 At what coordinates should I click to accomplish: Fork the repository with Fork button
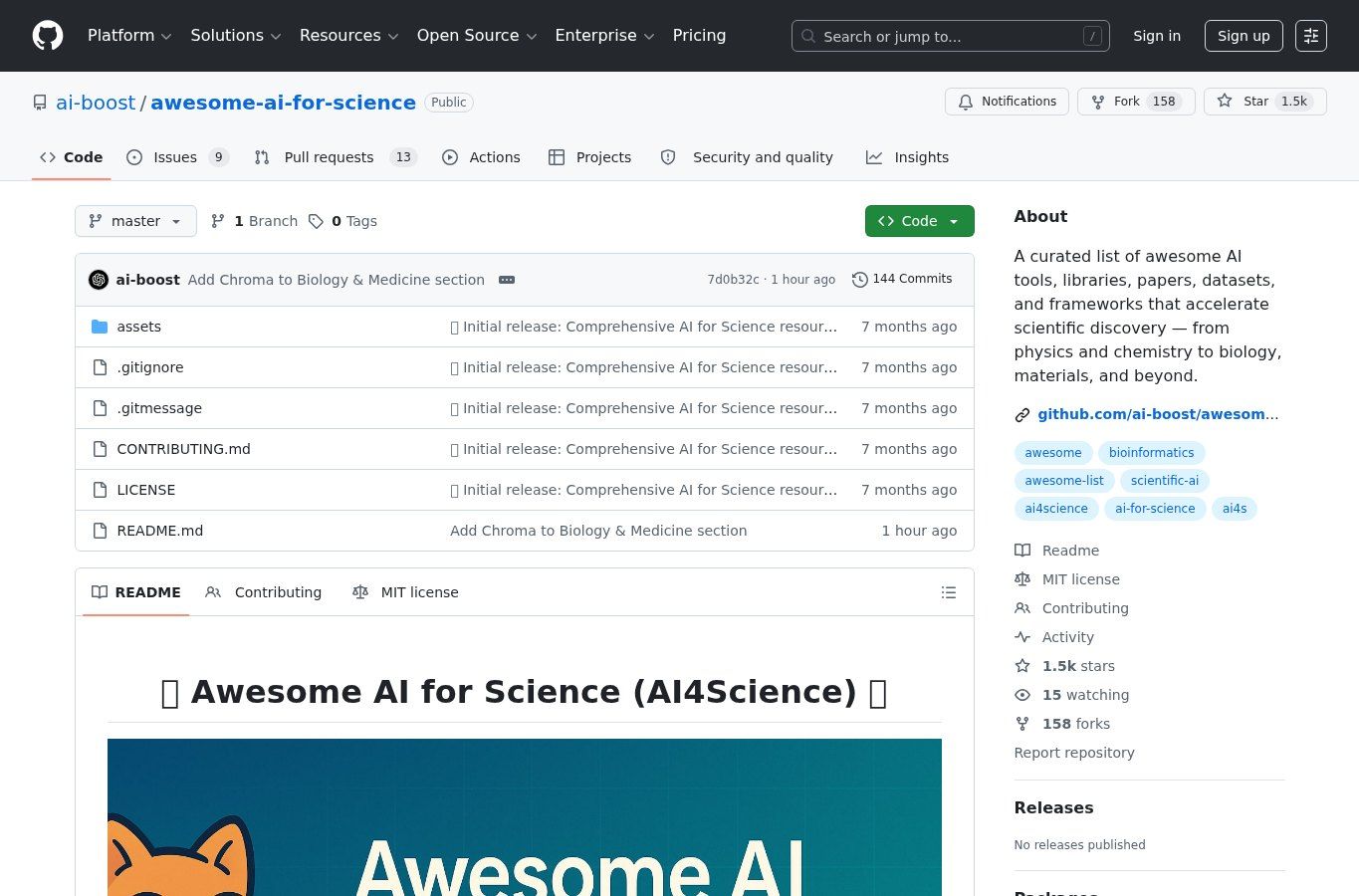point(1136,102)
